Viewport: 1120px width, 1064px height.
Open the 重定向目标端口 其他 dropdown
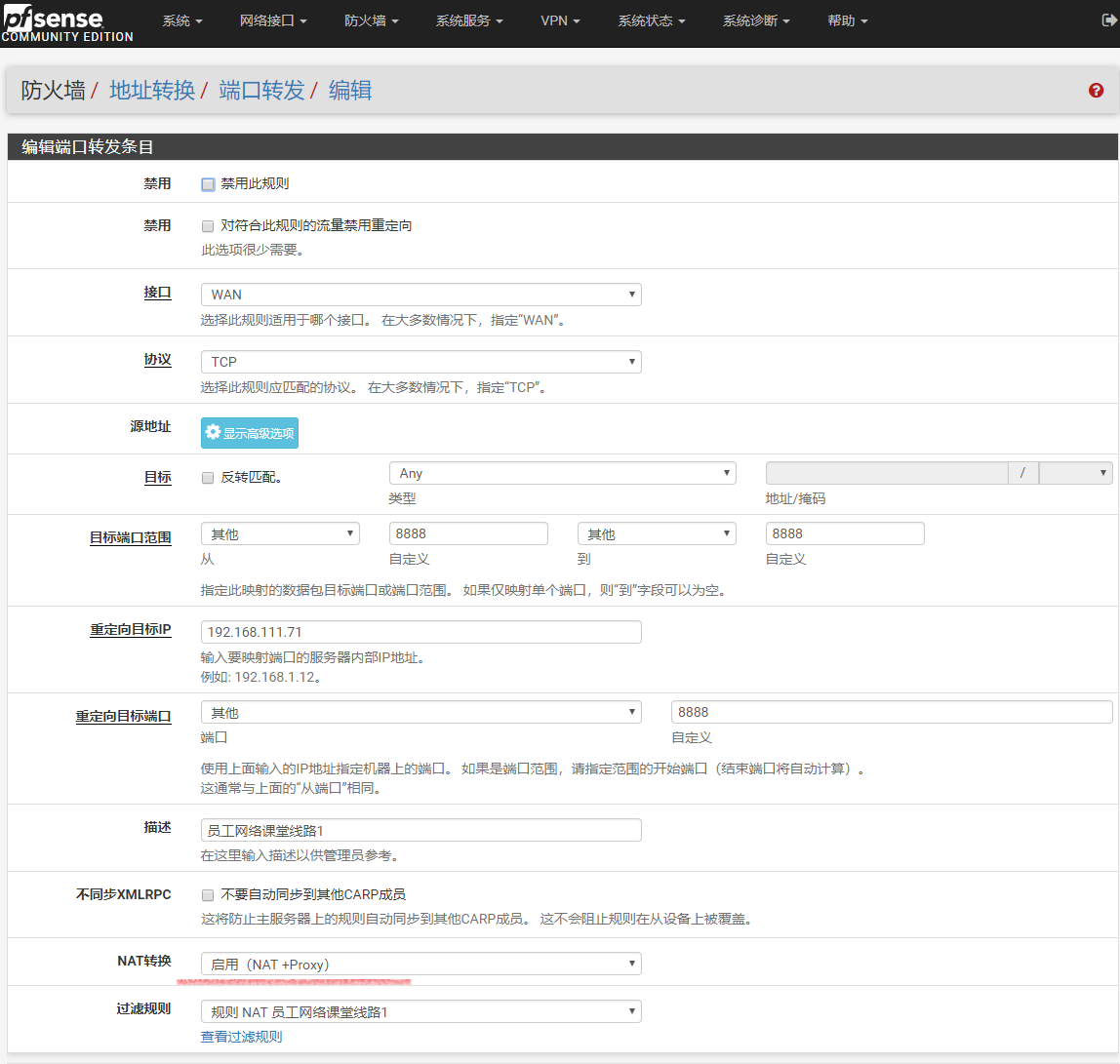coord(420,712)
